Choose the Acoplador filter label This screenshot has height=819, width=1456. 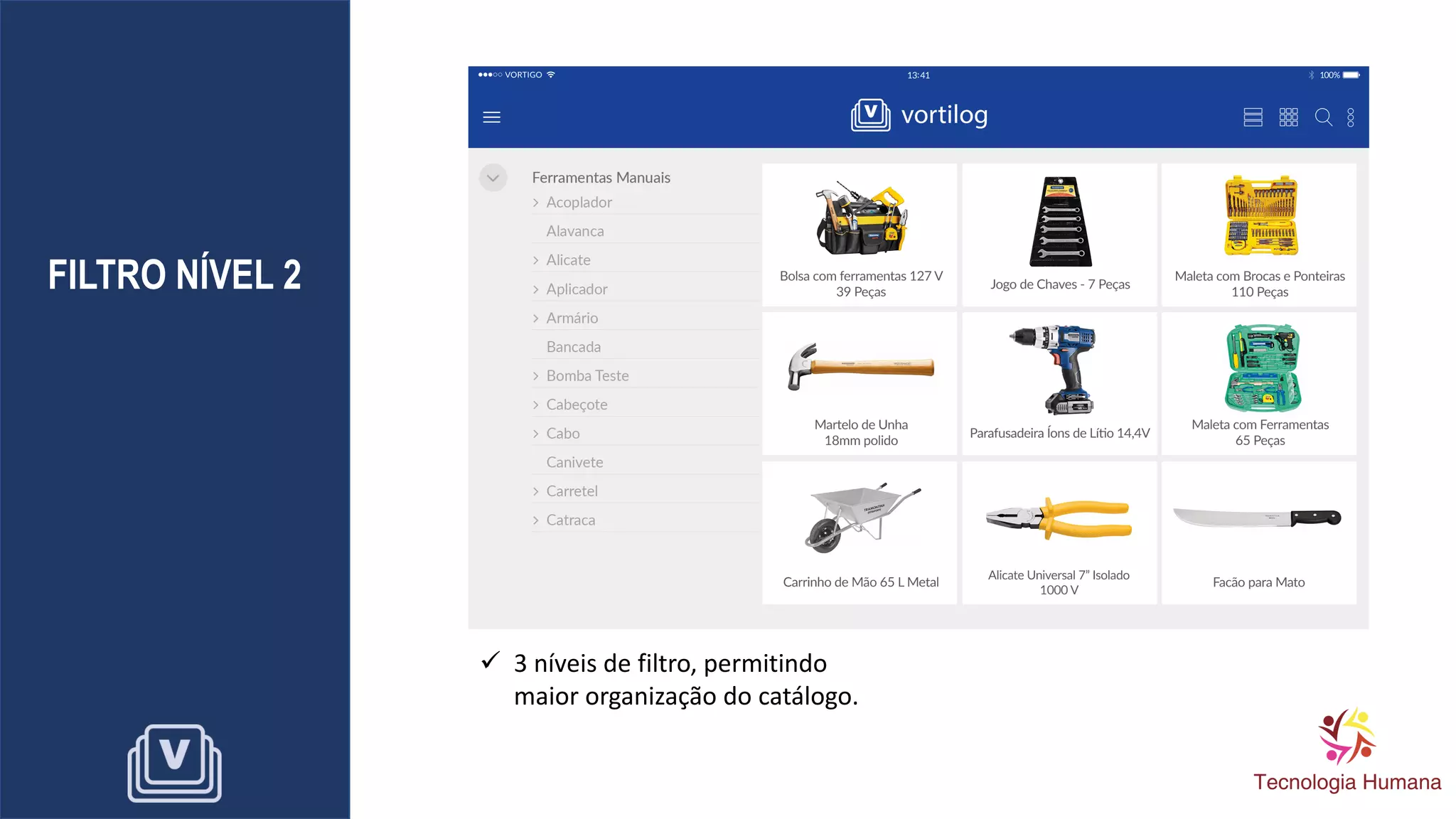point(579,203)
